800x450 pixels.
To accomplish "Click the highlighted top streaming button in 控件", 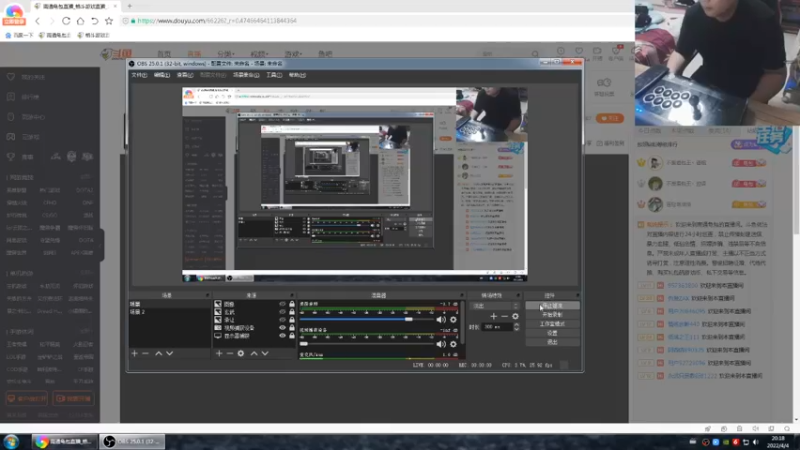I will click(x=552, y=306).
